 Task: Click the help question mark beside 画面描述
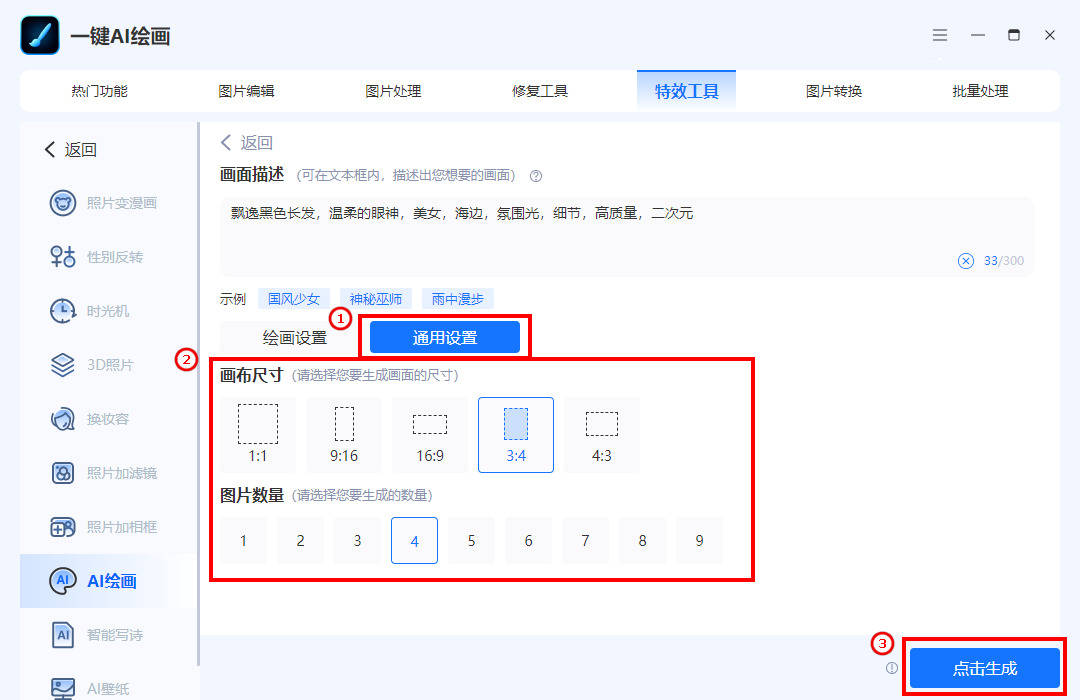click(x=536, y=176)
